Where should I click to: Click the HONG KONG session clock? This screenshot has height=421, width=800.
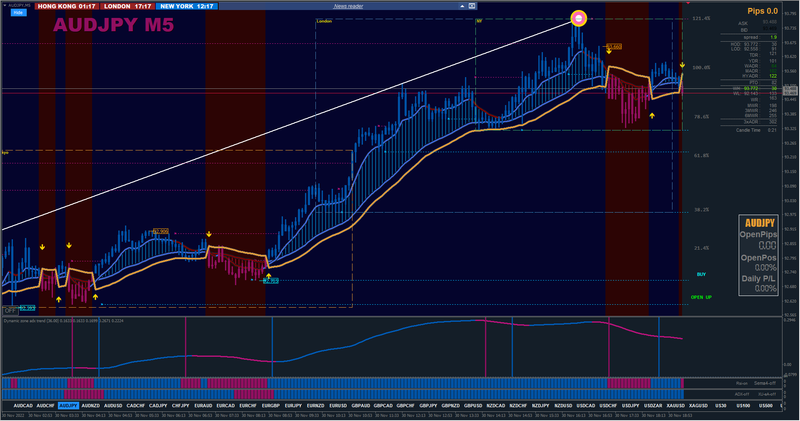point(66,6)
